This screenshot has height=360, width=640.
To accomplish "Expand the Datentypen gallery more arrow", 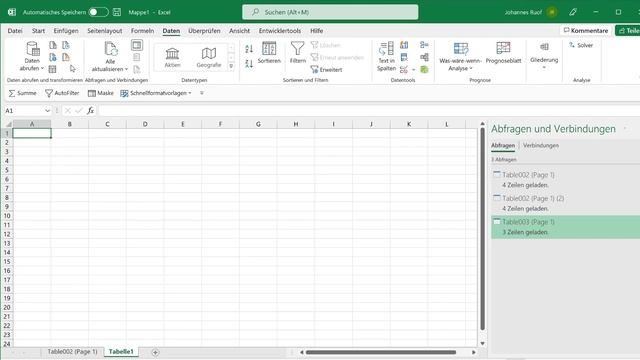I will [x=231, y=66].
